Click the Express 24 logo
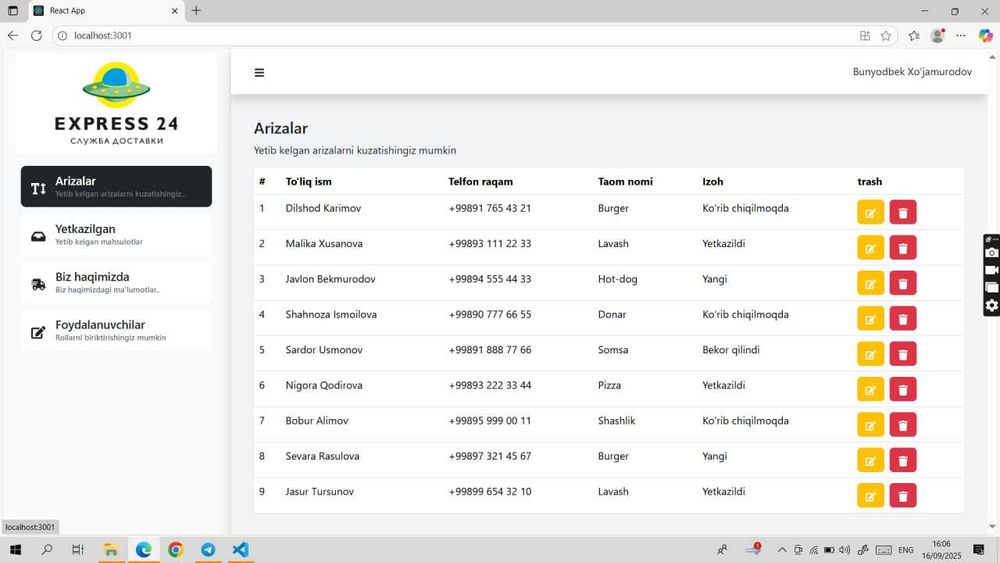Viewport: 1000px width, 563px height. [x=116, y=103]
